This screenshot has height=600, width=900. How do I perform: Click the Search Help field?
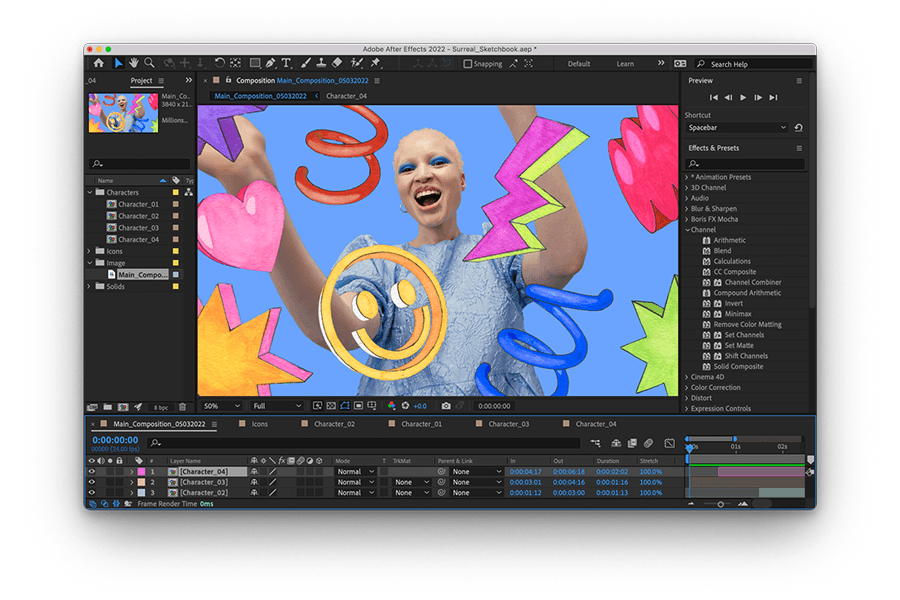click(750, 64)
